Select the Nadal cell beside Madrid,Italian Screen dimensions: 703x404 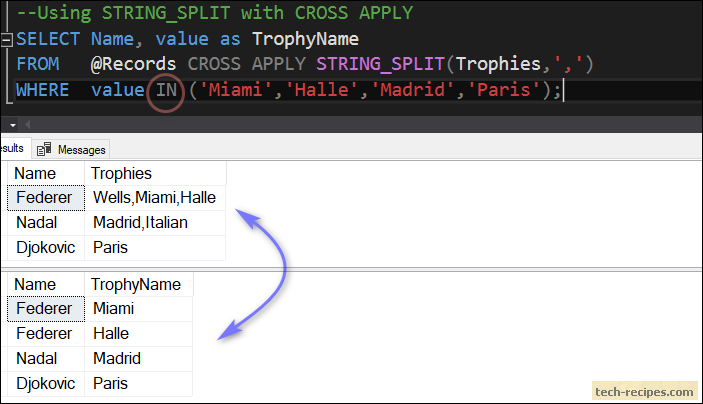coord(46,223)
